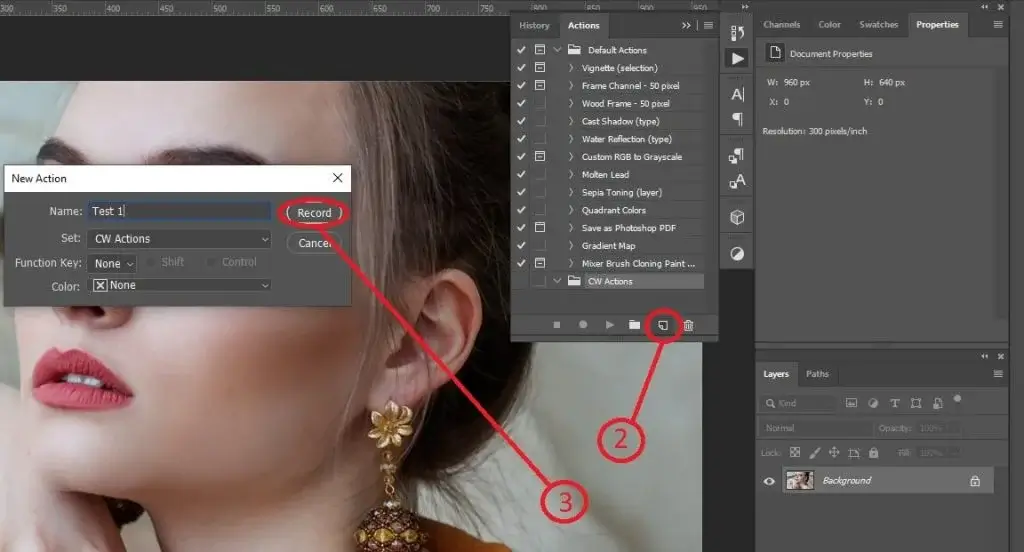The height and width of the screenshot is (552, 1024).
Task: Click Lock all padlock icon
Action: pos(874,453)
